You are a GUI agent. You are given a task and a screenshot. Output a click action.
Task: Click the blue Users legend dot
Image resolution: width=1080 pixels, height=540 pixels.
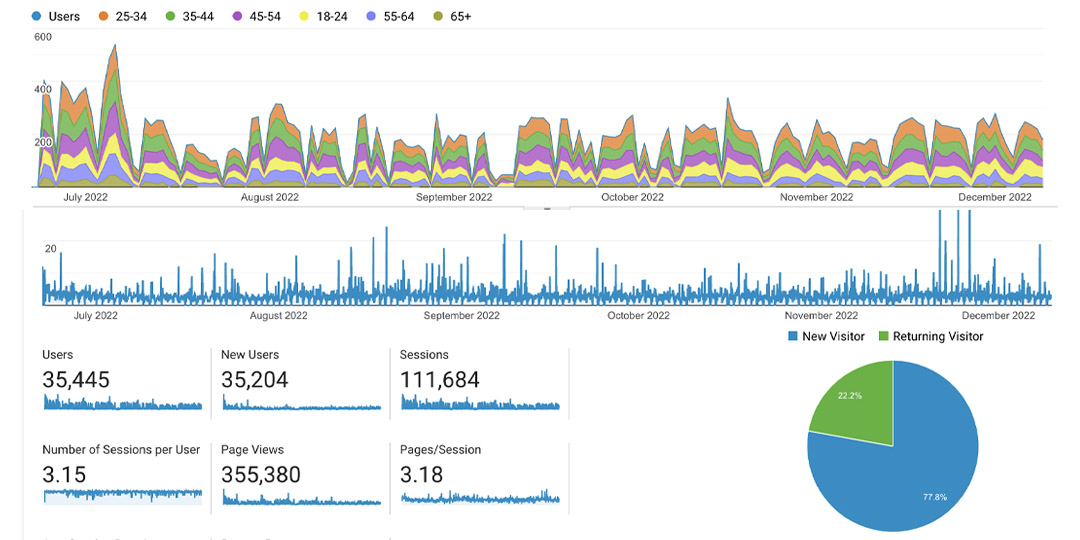[37, 16]
